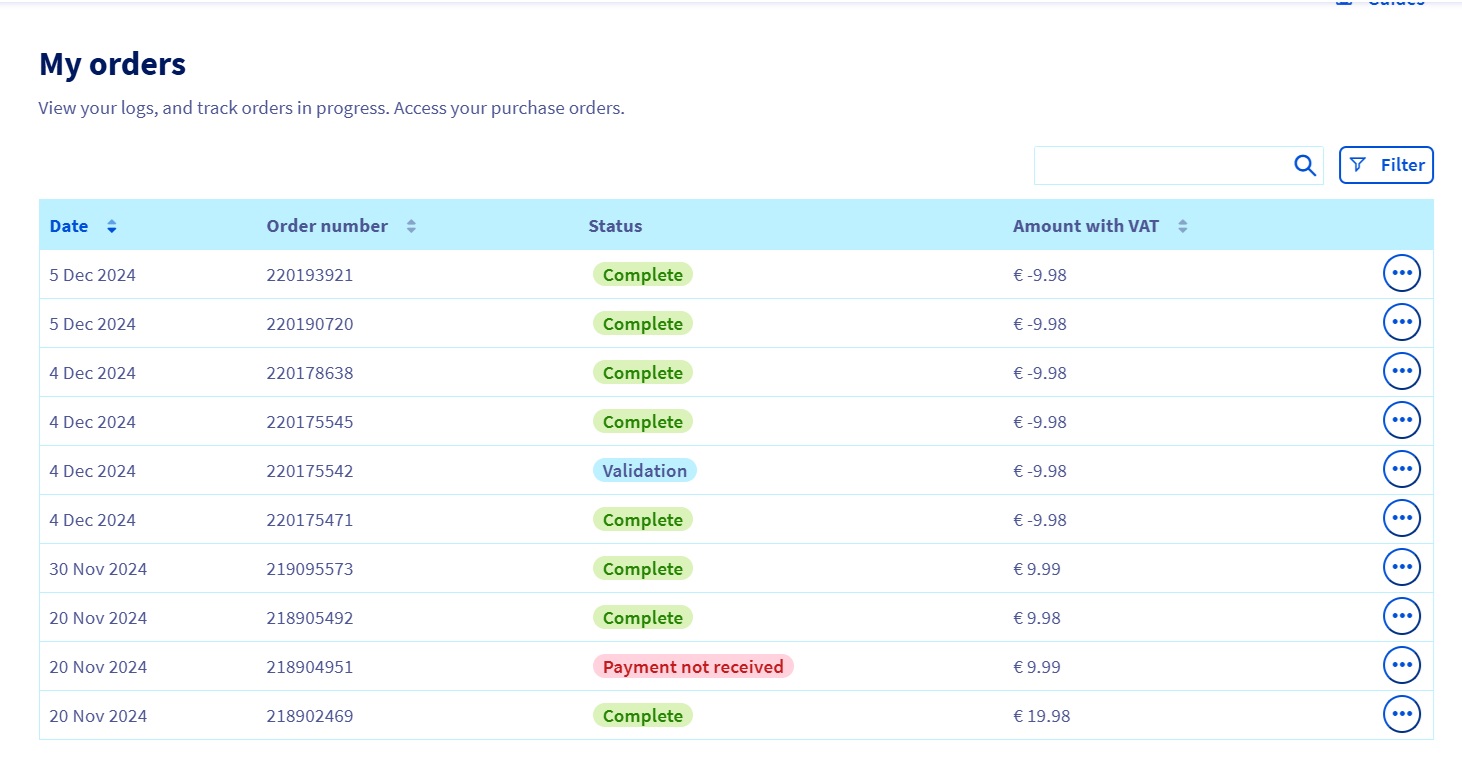Open actions menu for order 220193921
1462x758 pixels.
[x=1401, y=272]
